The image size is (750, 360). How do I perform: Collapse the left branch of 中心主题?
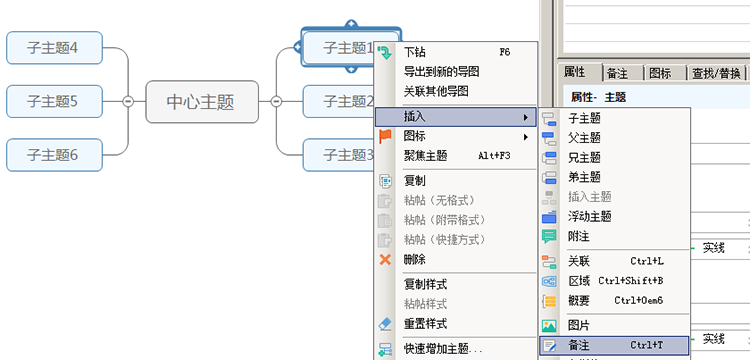tap(128, 101)
